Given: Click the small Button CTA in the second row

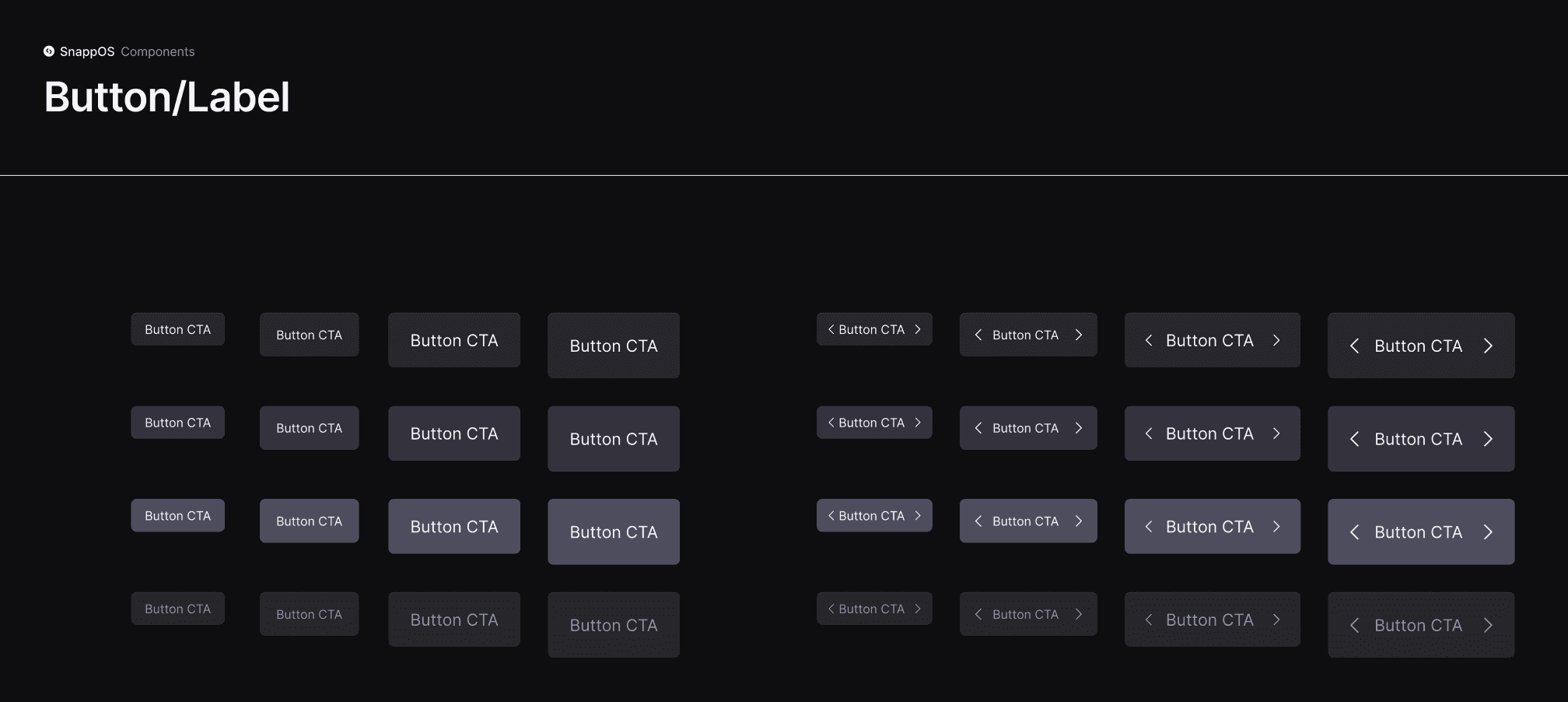Looking at the screenshot, I should point(177,422).
